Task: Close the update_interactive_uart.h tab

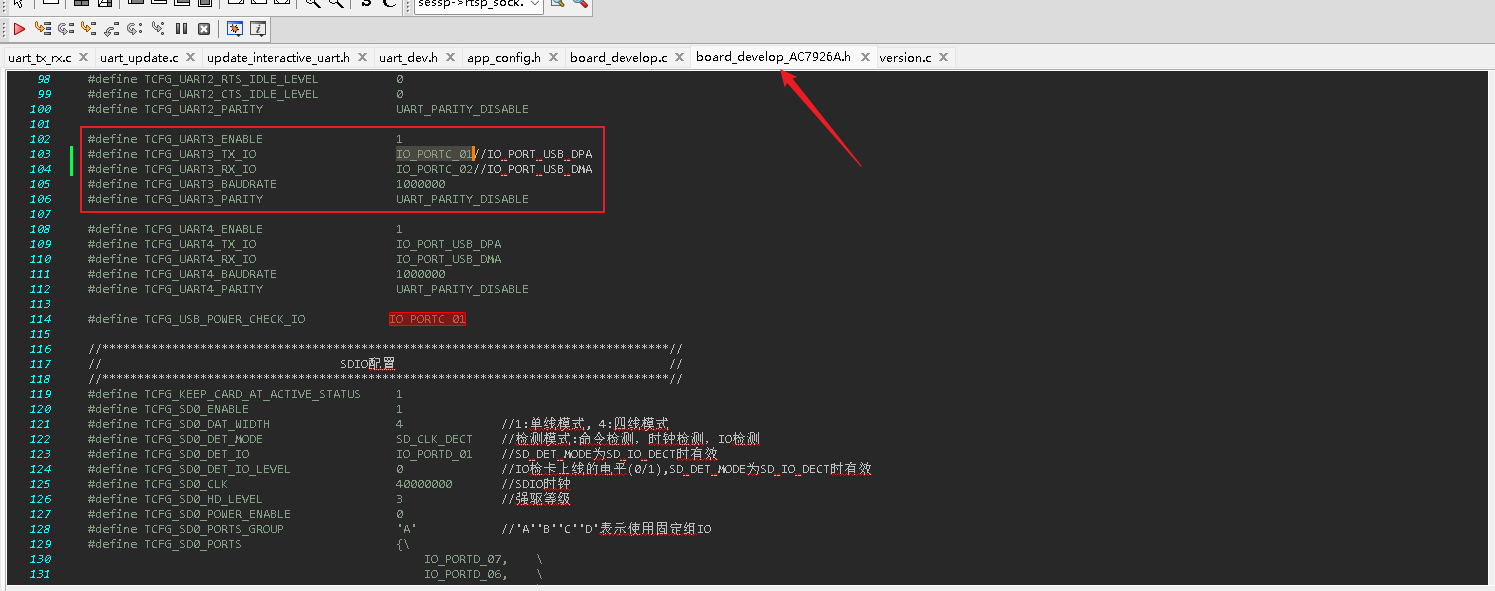Action: tap(361, 57)
